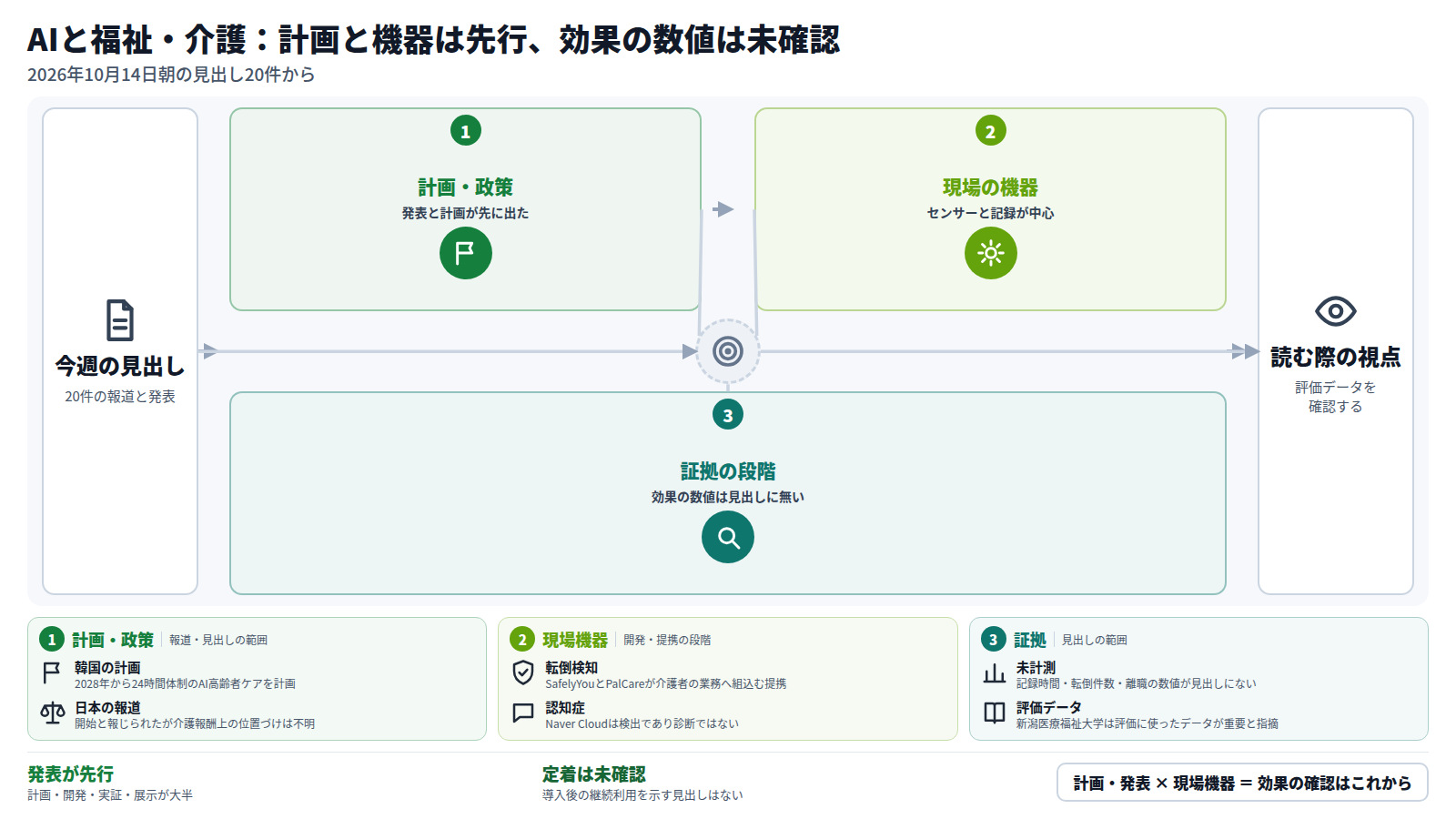Click the 定着は未確認 heading
Image resolution: width=1456 pixels, height=819 pixels.
click(593, 774)
